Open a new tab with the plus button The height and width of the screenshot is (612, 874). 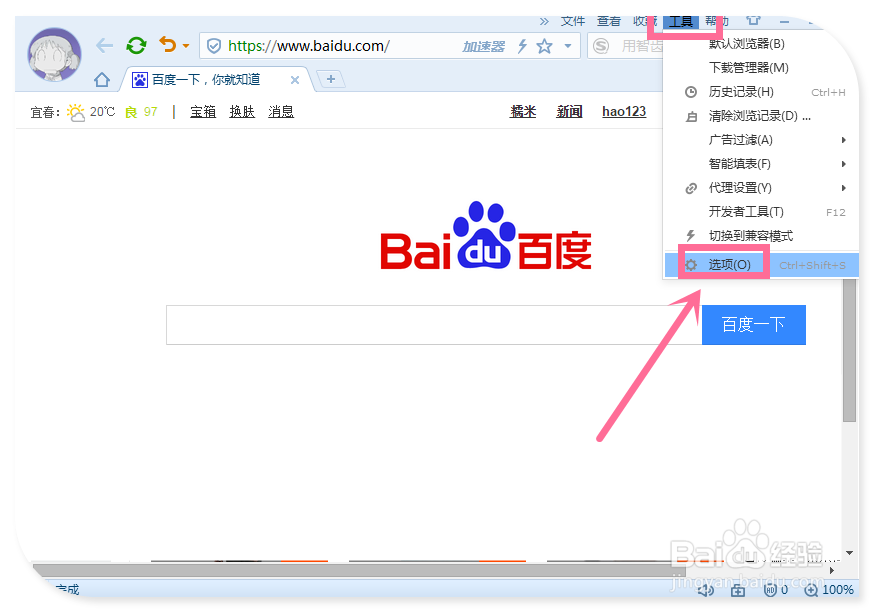[x=331, y=79]
